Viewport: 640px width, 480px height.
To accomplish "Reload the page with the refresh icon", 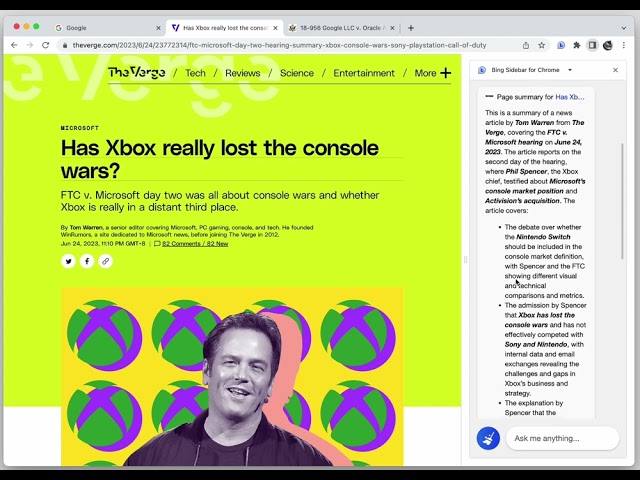I will pos(46,45).
